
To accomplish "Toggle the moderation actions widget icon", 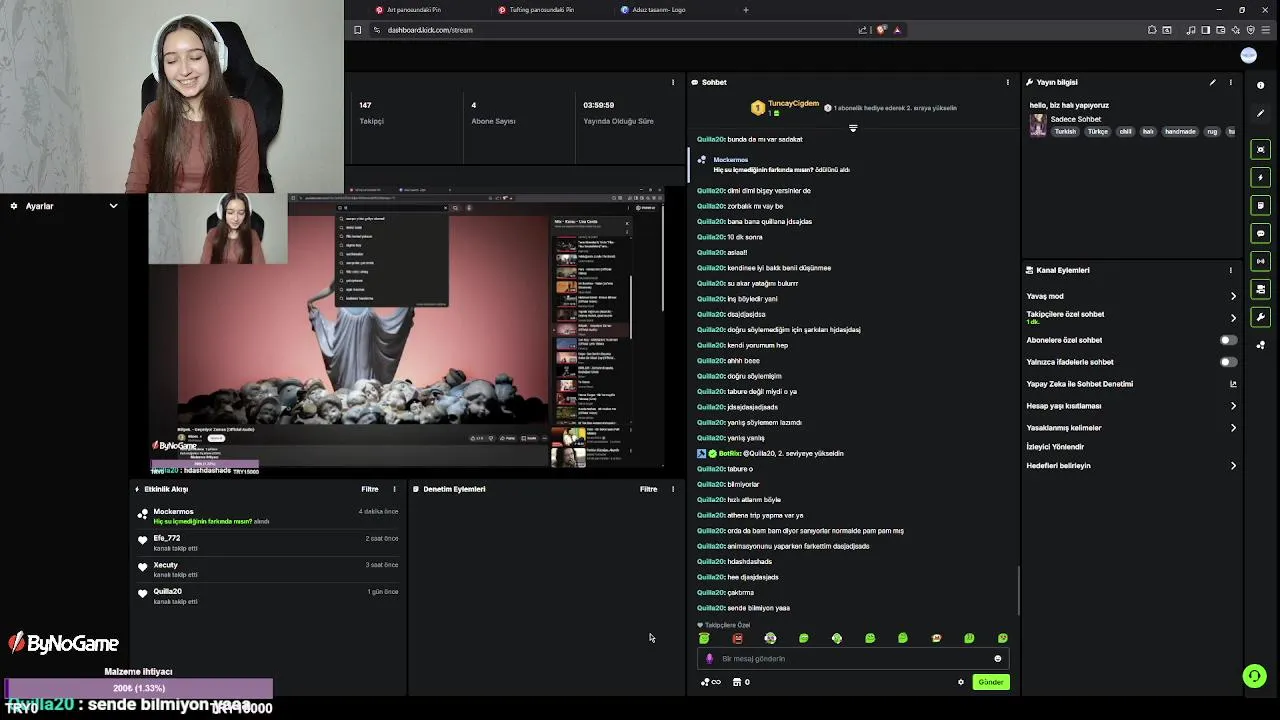I will pos(1260,289).
